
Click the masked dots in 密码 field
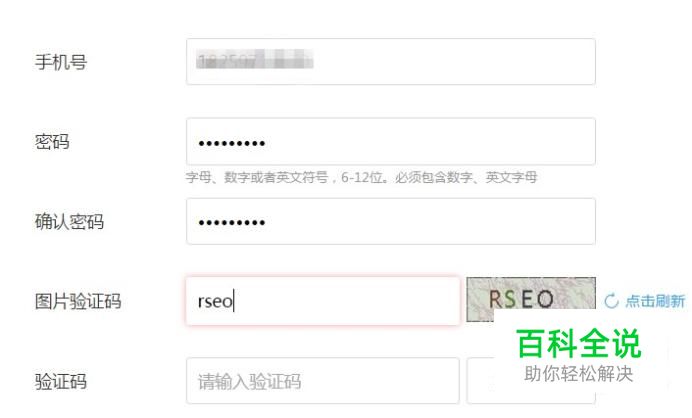[x=232, y=143]
